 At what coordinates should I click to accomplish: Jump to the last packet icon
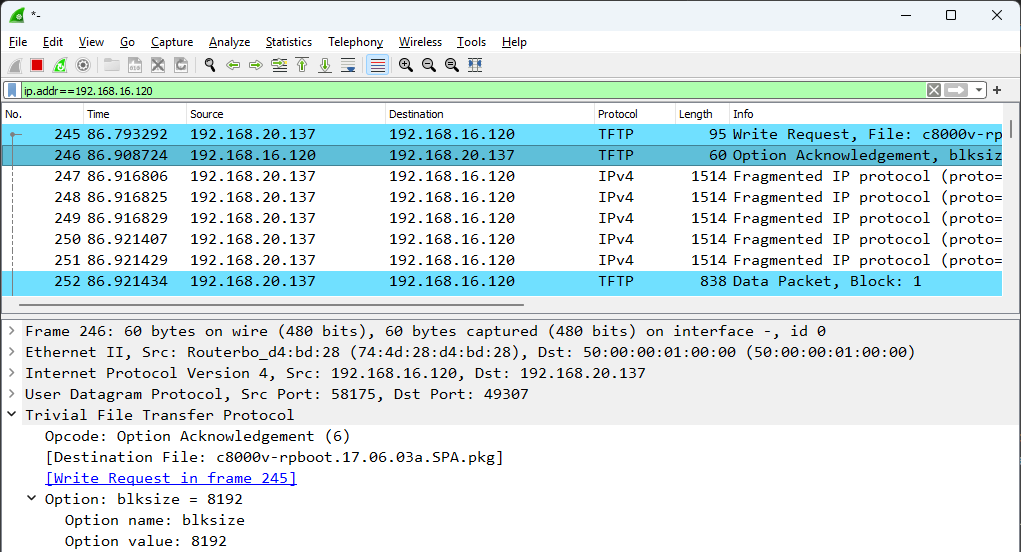click(x=325, y=65)
